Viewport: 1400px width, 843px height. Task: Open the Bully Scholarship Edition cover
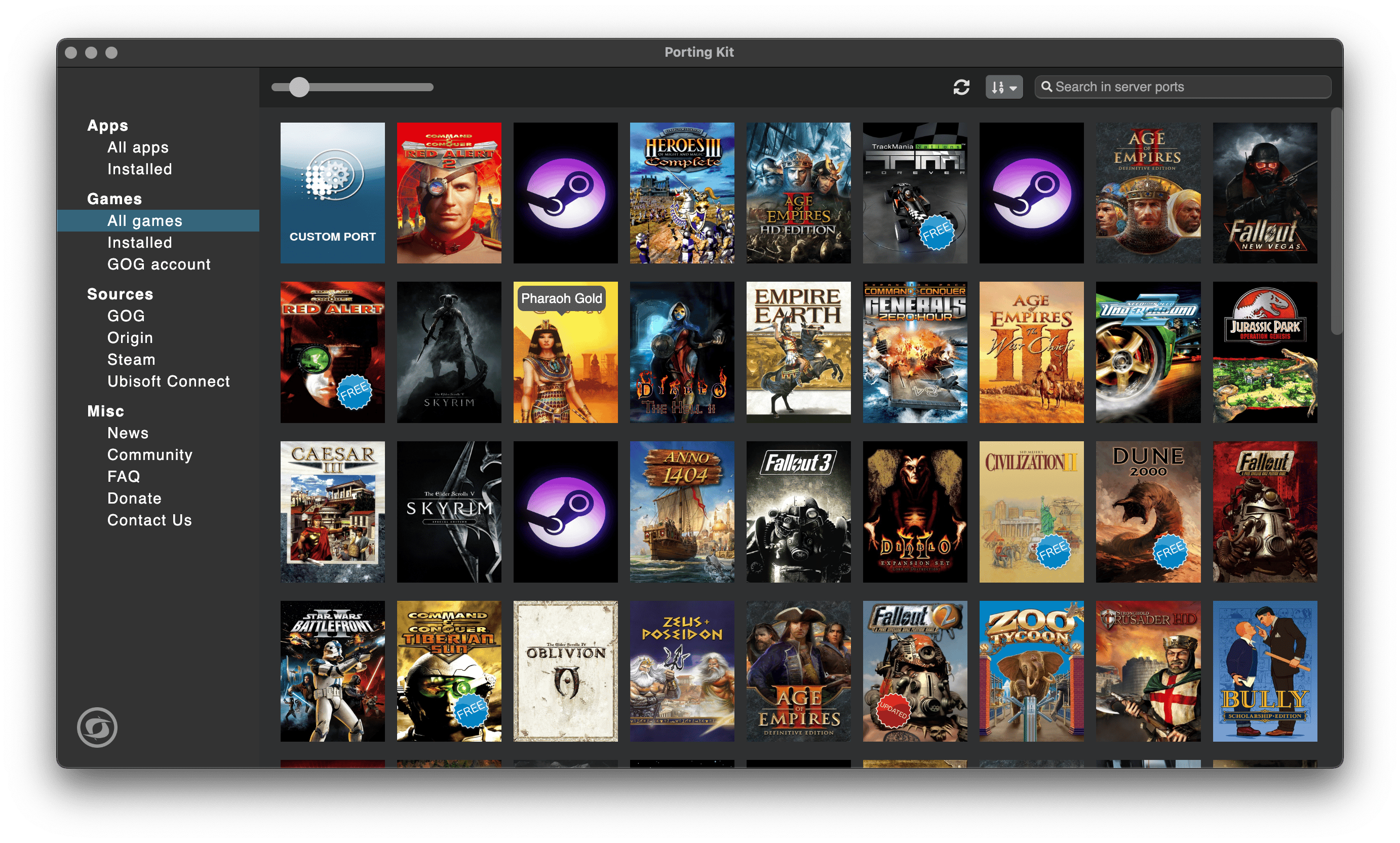click(1265, 671)
